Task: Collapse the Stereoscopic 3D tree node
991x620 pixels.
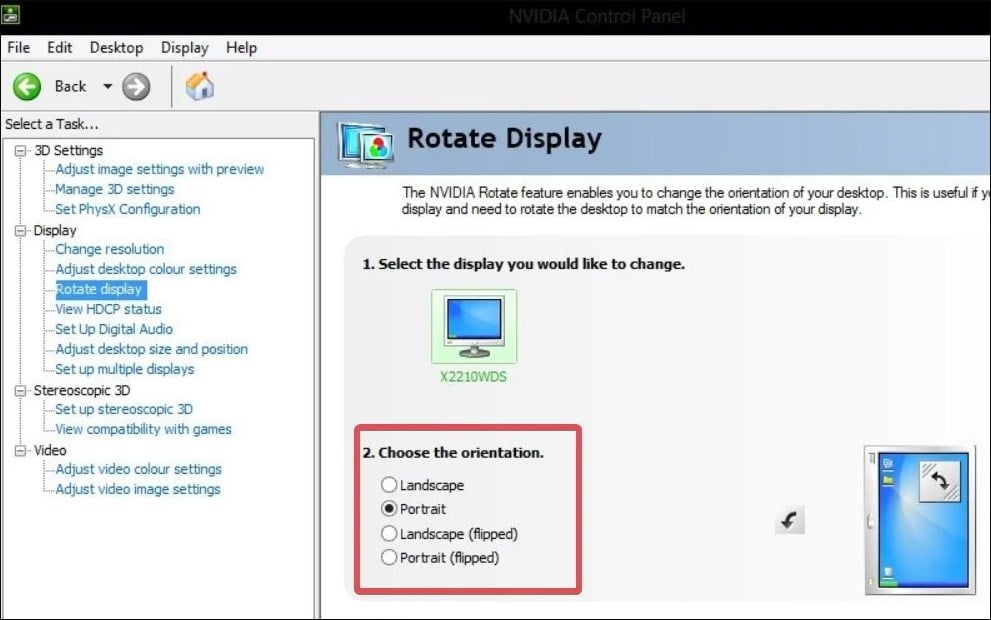Action: click(21, 391)
